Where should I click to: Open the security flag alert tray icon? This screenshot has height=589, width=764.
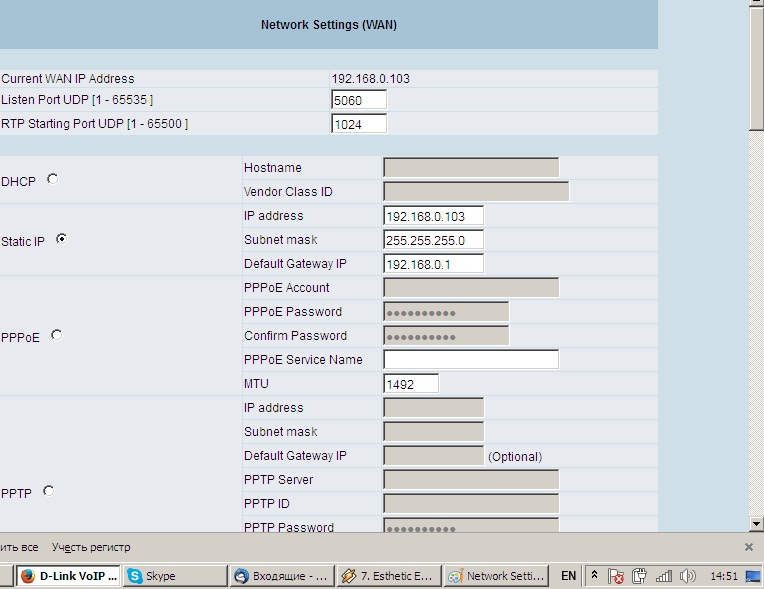616,576
